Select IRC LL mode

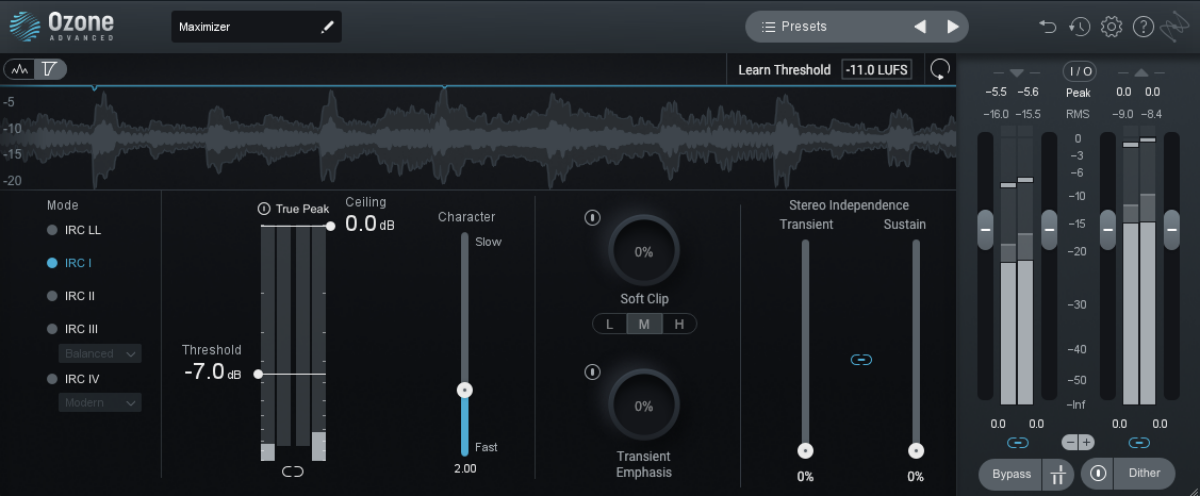pyautogui.click(x=74, y=230)
